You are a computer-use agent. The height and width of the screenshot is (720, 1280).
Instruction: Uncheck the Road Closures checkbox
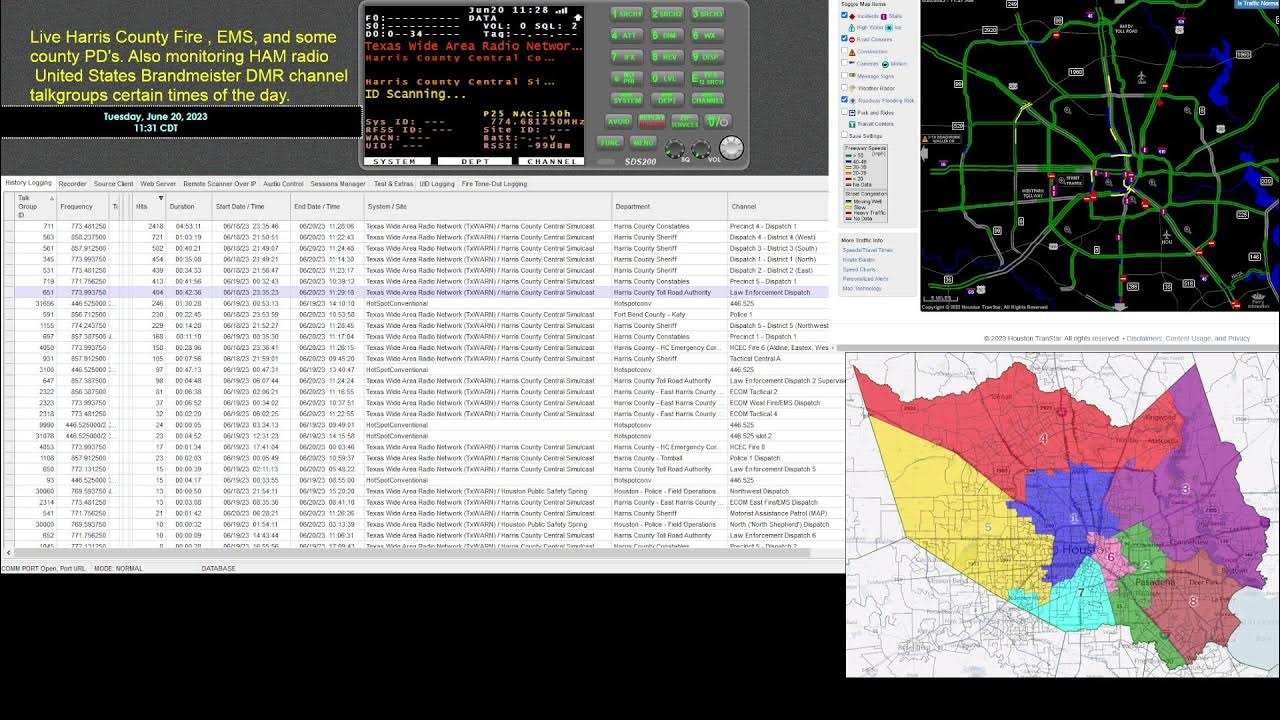(844, 38)
